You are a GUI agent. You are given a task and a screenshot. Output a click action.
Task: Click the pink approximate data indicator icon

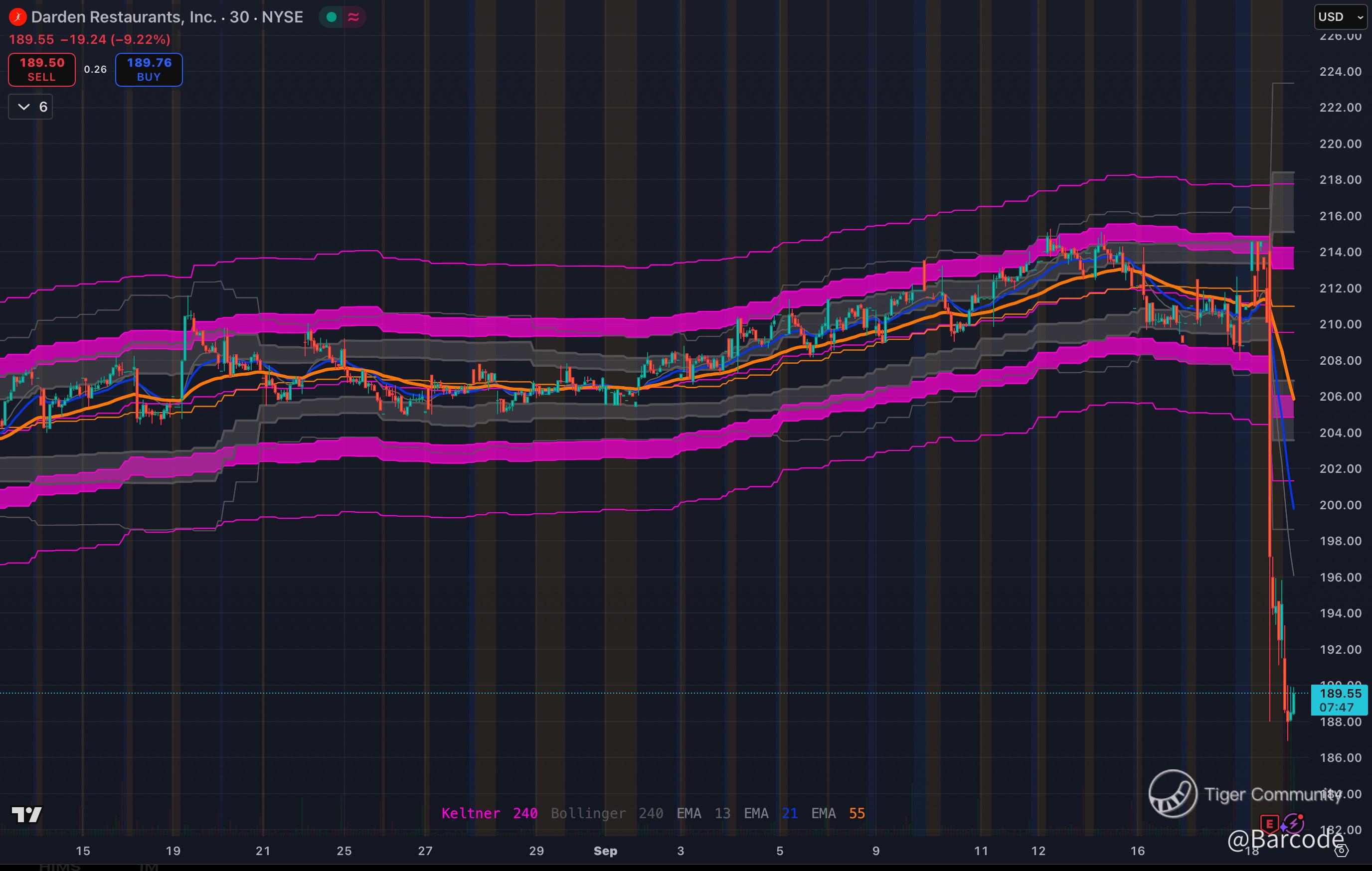353,17
